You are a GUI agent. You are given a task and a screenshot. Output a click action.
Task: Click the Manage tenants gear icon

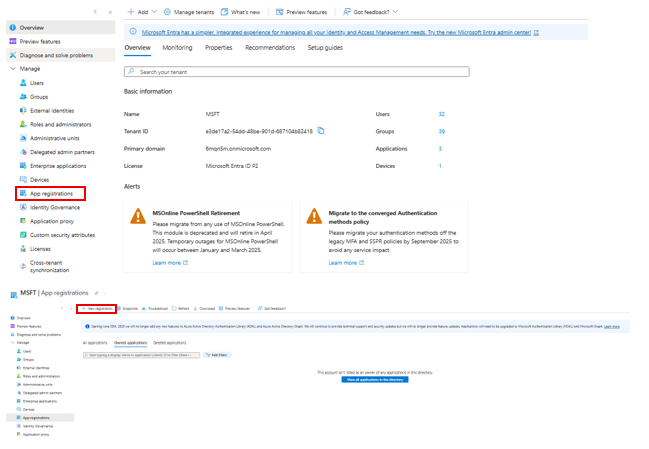click(167, 12)
